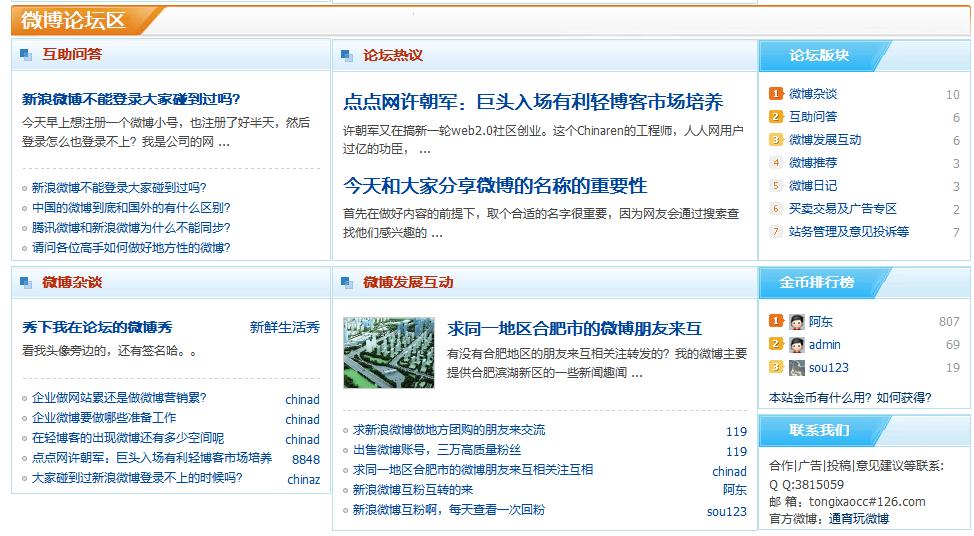Select the 论坛版块 panel header
974x536 pixels.
[x=819, y=56]
